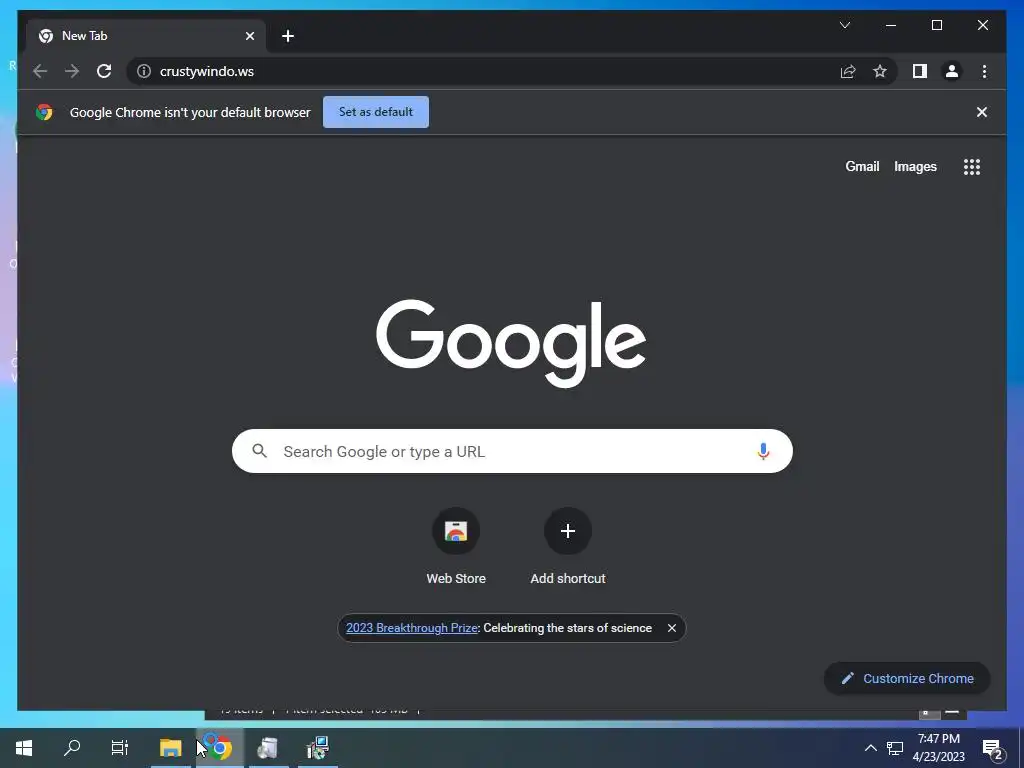This screenshot has width=1024, height=768.
Task: Expand the tab search chevron
Action: click(x=844, y=25)
